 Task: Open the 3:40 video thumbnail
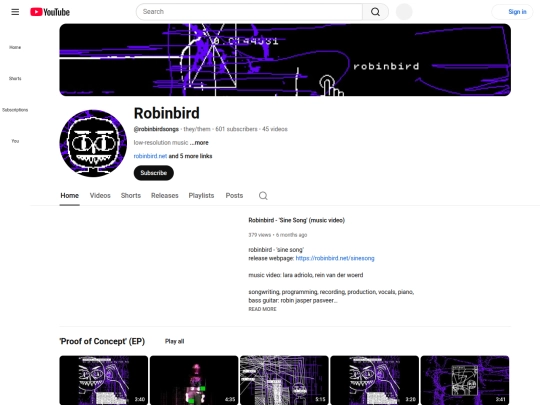tap(104, 380)
